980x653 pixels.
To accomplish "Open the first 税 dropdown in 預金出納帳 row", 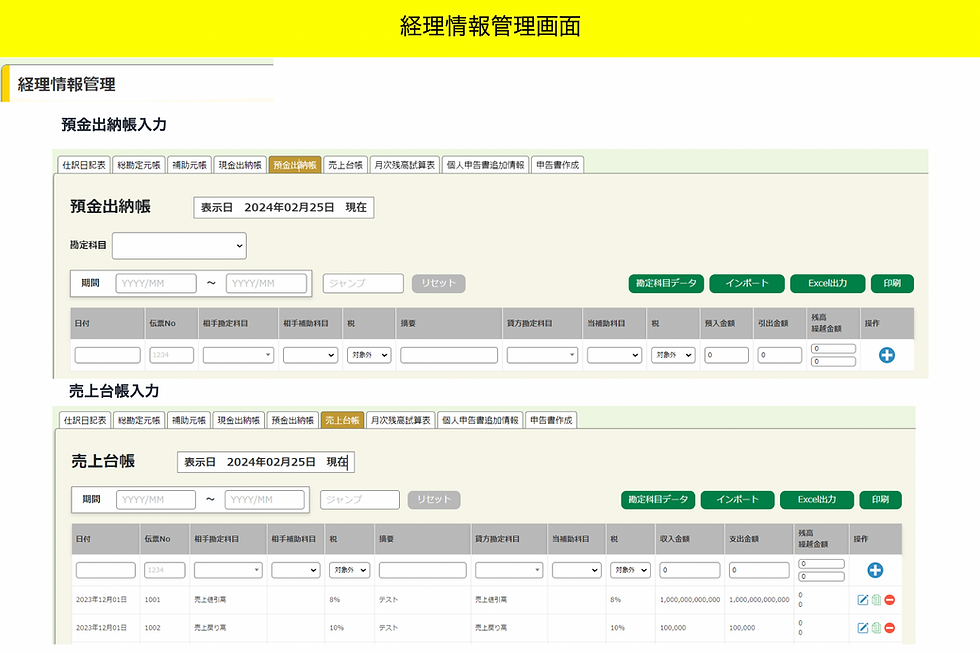I will point(369,355).
